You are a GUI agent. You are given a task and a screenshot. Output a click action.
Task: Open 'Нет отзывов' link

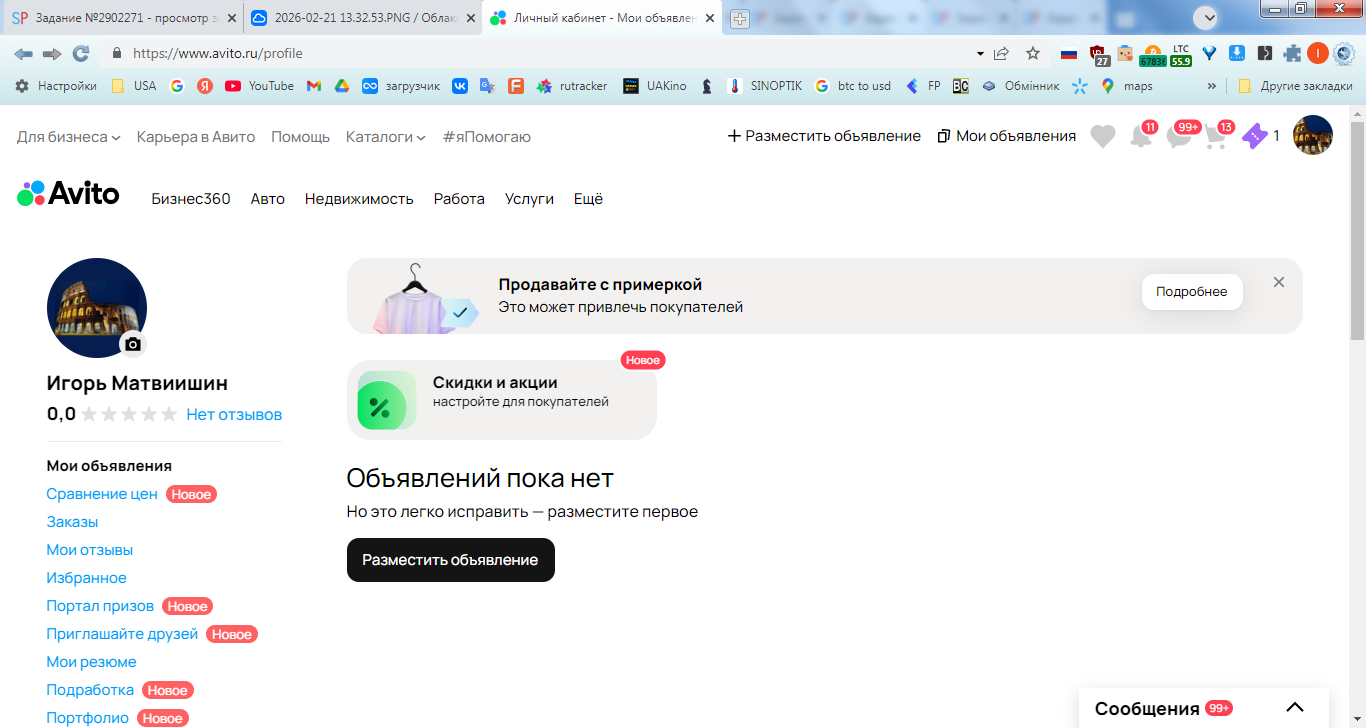tap(234, 414)
